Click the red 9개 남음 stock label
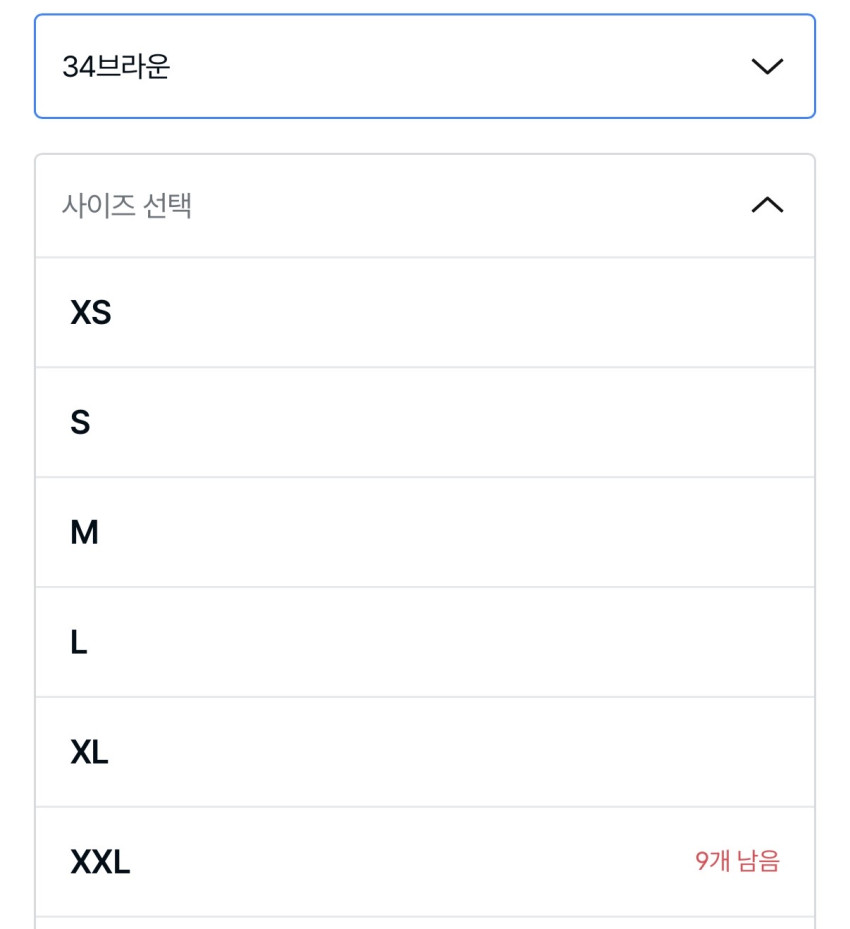 coord(737,861)
